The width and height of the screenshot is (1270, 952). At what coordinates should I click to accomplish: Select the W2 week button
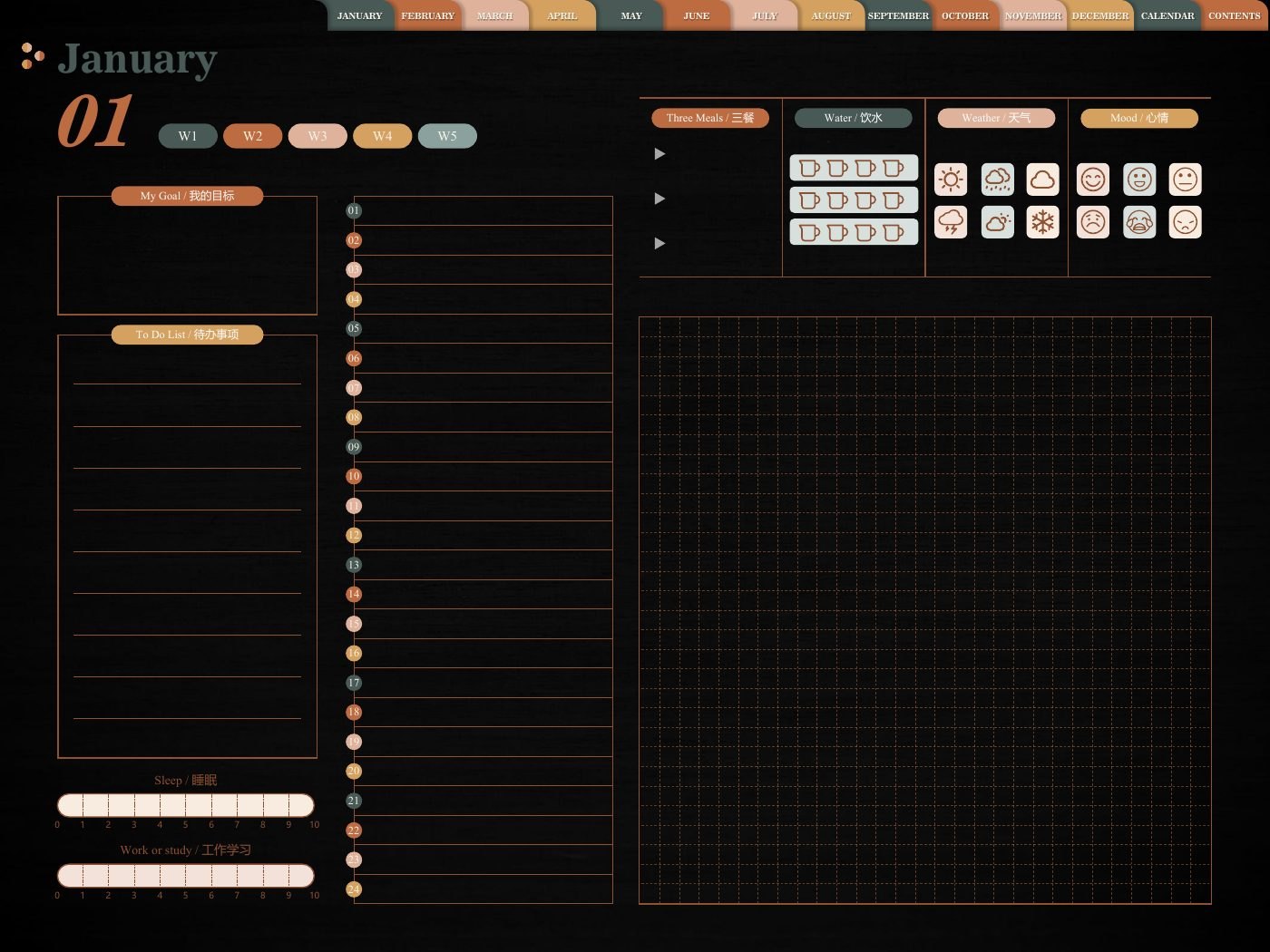click(252, 136)
